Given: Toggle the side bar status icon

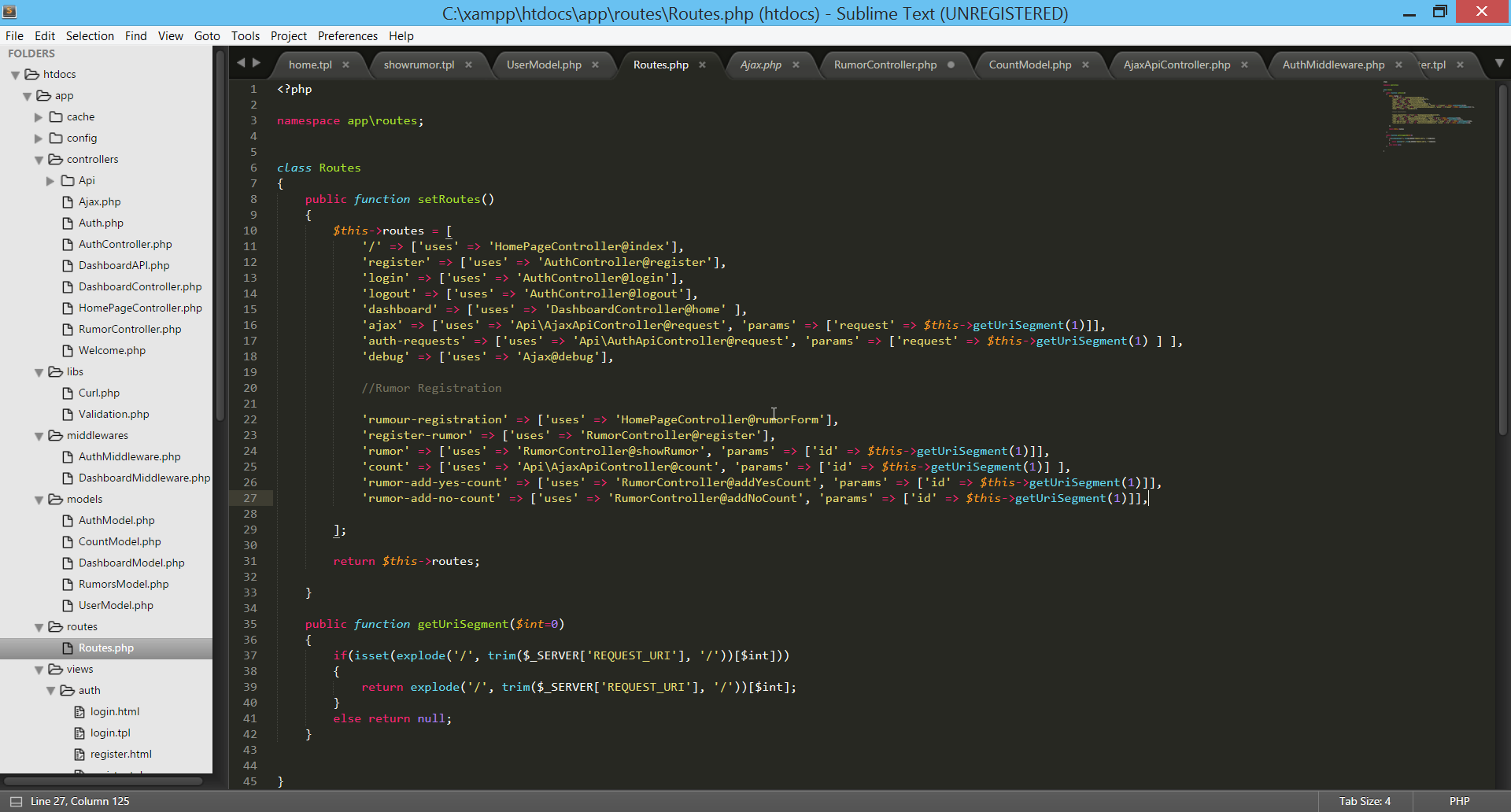Looking at the screenshot, I should [x=16, y=801].
